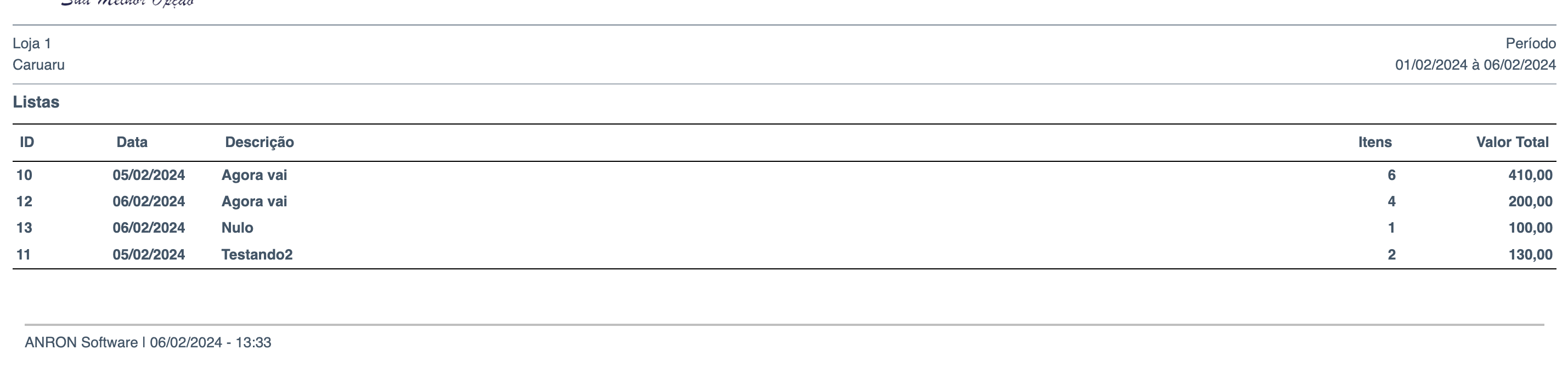1568x372 pixels.
Task: Click the Loja 1 store label
Action: [32, 44]
